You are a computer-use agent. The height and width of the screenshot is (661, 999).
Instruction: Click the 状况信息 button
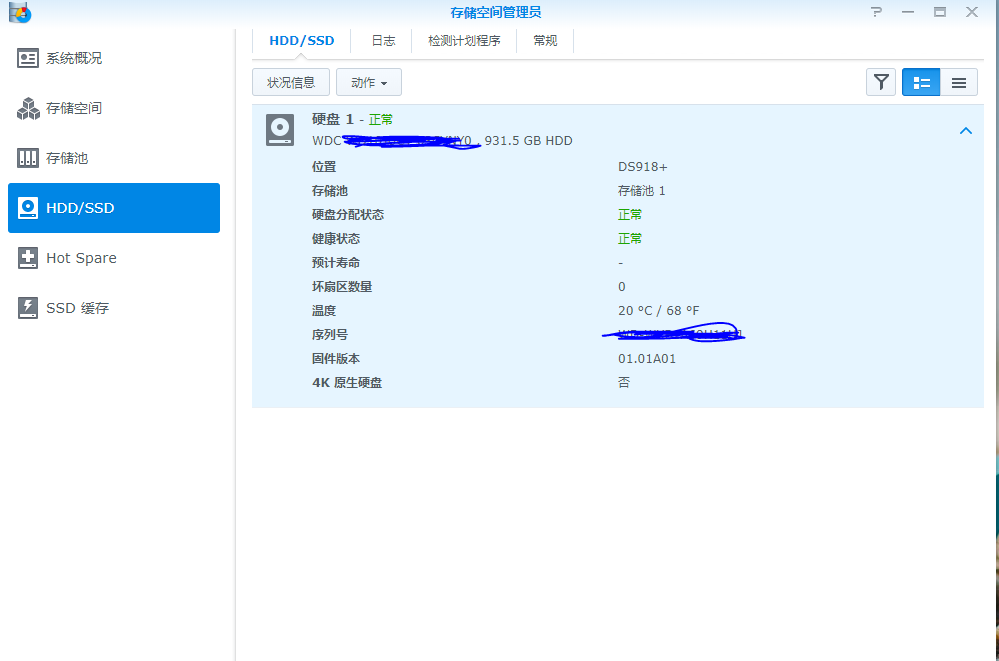pyautogui.click(x=291, y=82)
